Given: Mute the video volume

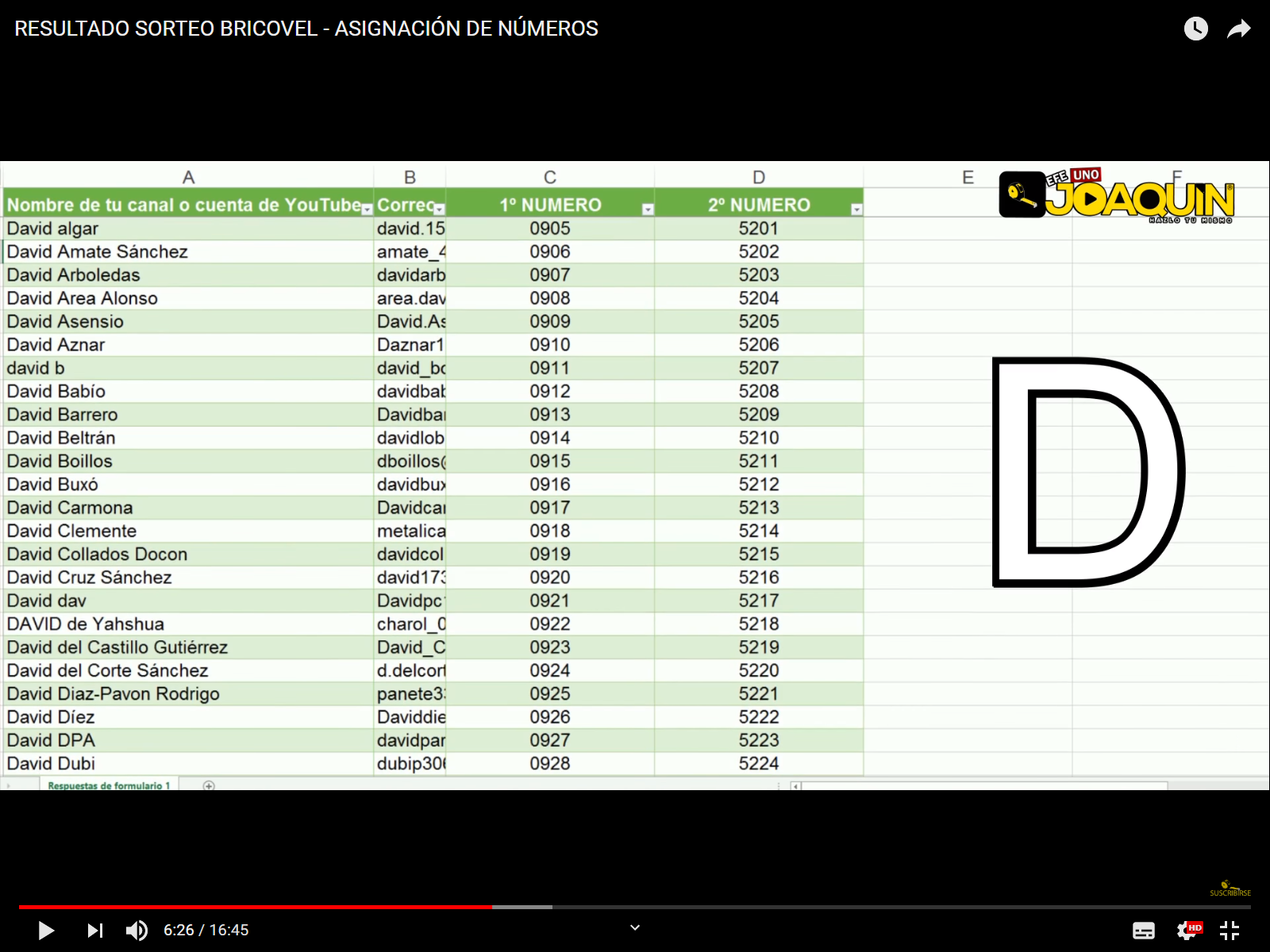Looking at the screenshot, I should click(137, 930).
